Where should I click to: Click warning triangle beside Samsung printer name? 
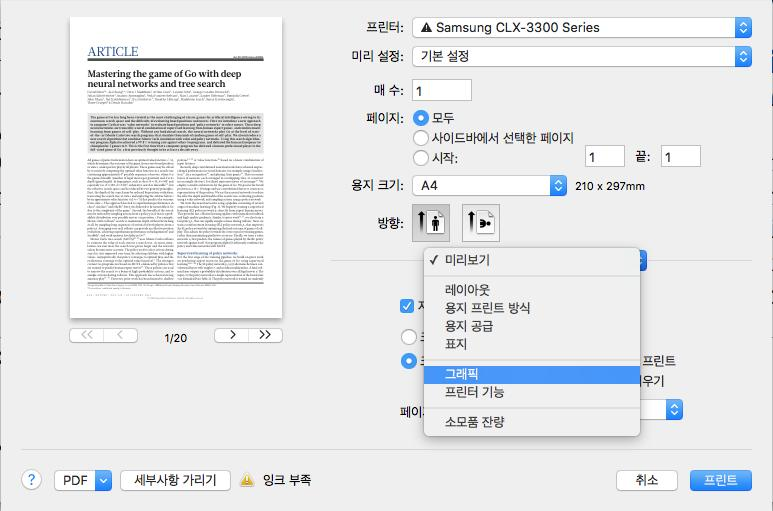pyautogui.click(x=426, y=28)
